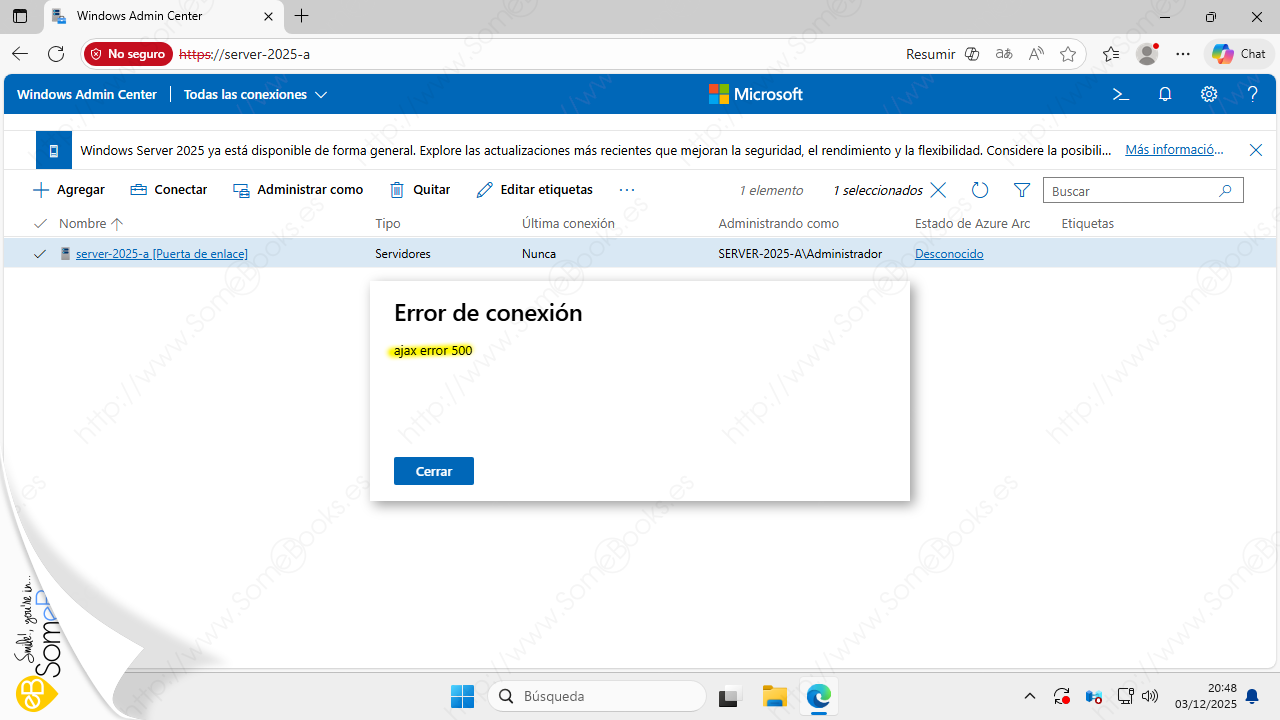
Task: Select Administrar como in the toolbar
Action: coord(298,190)
